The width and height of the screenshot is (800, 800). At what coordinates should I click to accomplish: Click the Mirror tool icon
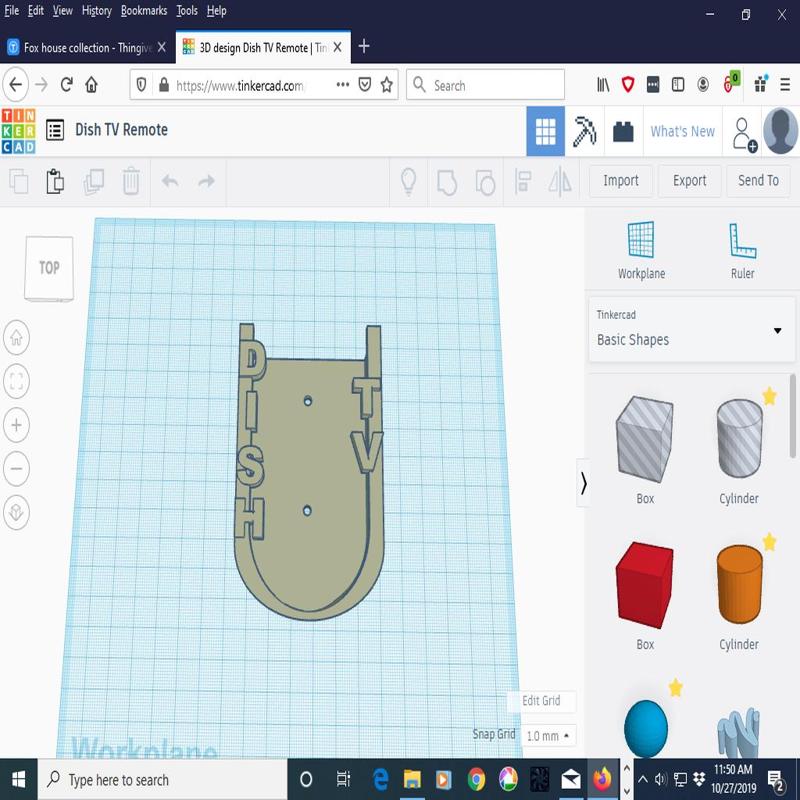click(560, 181)
